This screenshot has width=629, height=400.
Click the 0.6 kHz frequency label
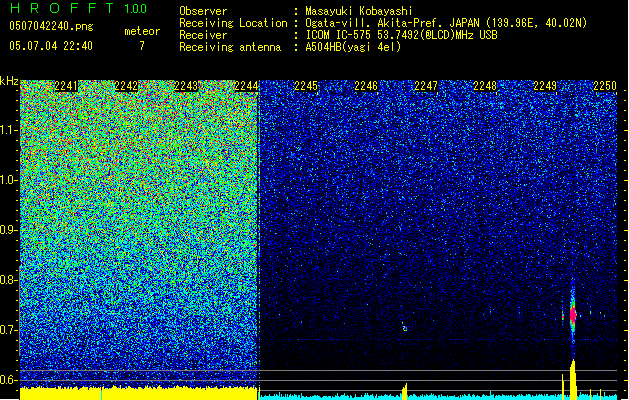[x=8, y=380]
